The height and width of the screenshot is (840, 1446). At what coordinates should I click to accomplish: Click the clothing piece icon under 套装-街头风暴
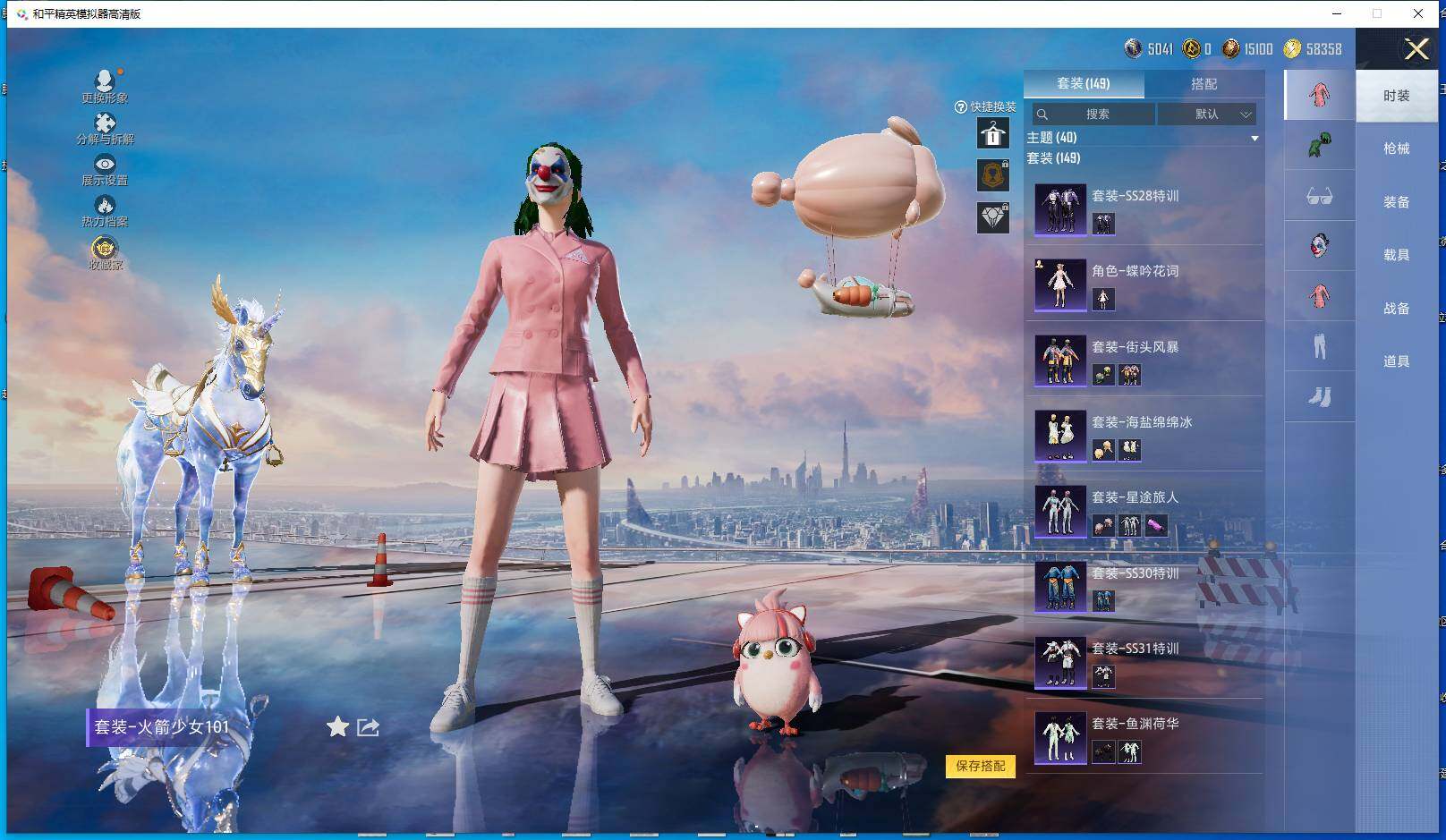pyautogui.click(x=1130, y=375)
